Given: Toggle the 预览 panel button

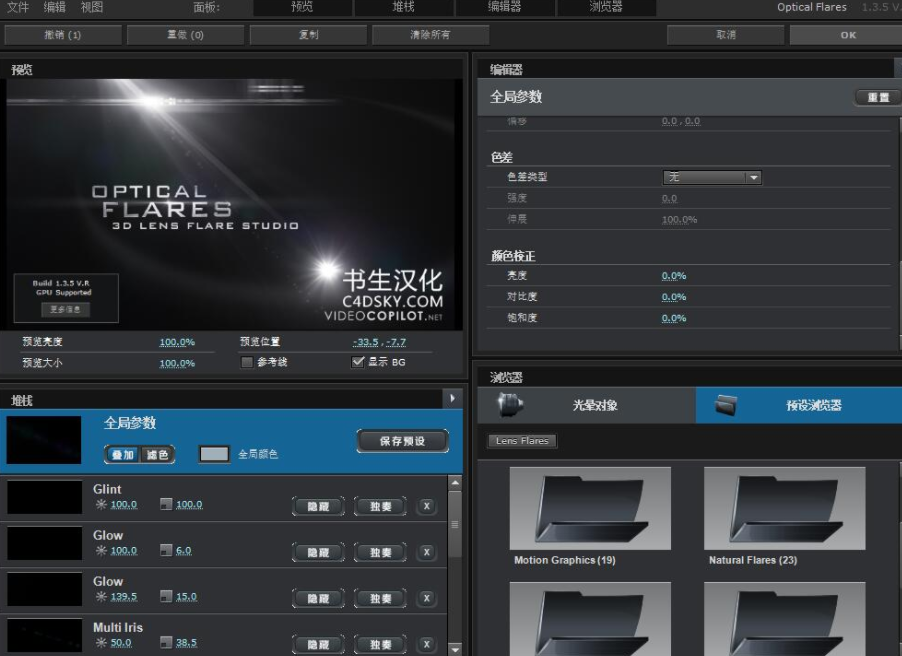Looking at the screenshot, I should click(x=303, y=7).
